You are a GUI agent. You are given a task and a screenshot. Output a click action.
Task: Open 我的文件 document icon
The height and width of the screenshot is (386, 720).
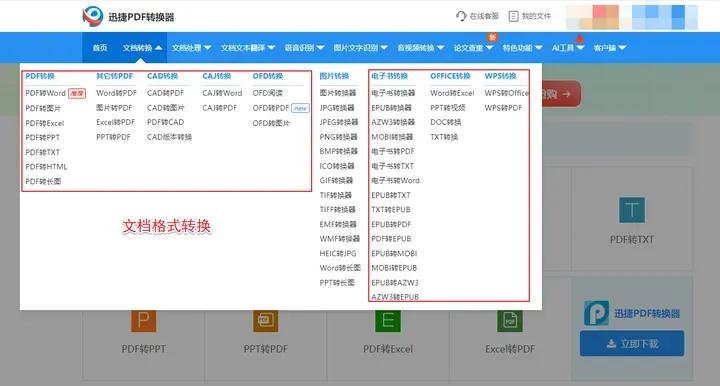[513, 16]
